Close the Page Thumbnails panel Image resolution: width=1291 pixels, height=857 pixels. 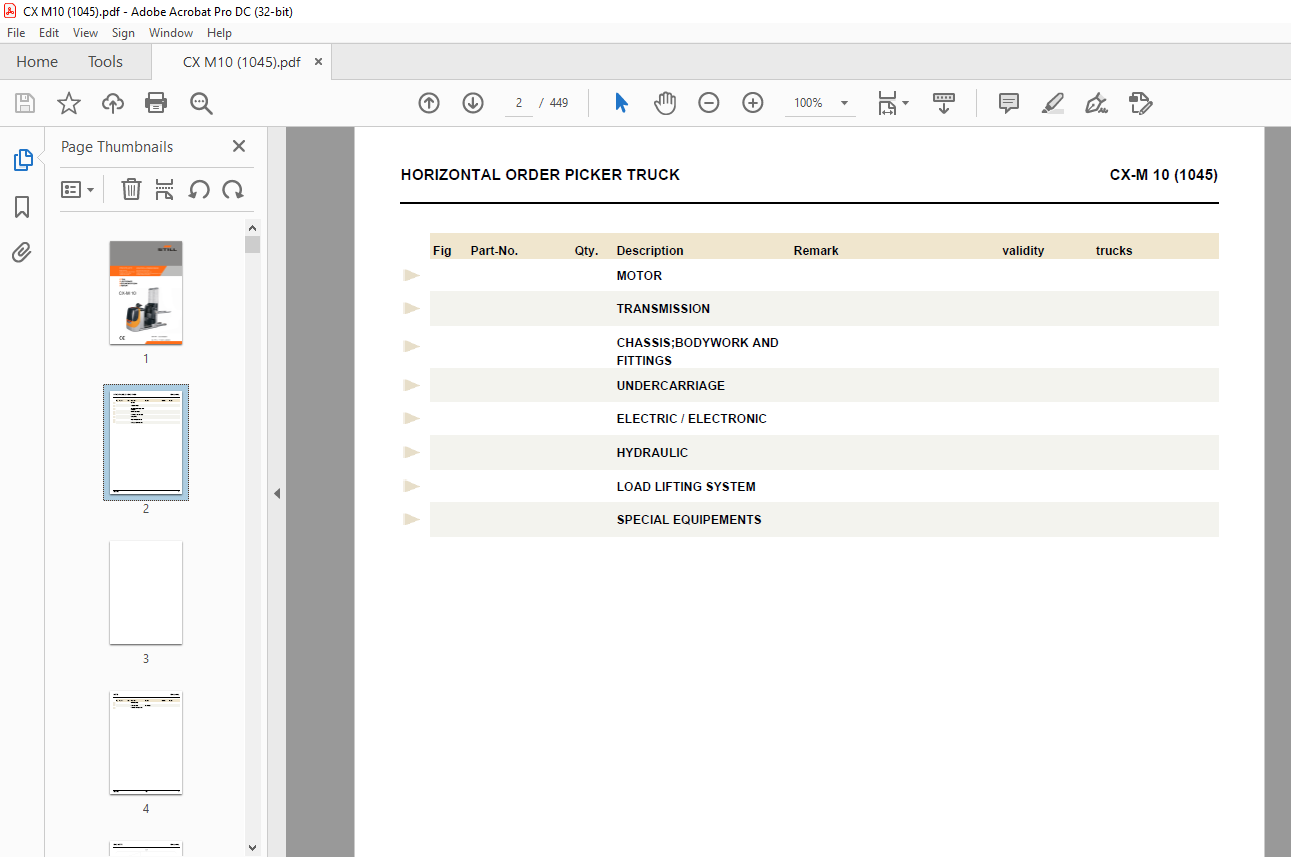click(239, 146)
